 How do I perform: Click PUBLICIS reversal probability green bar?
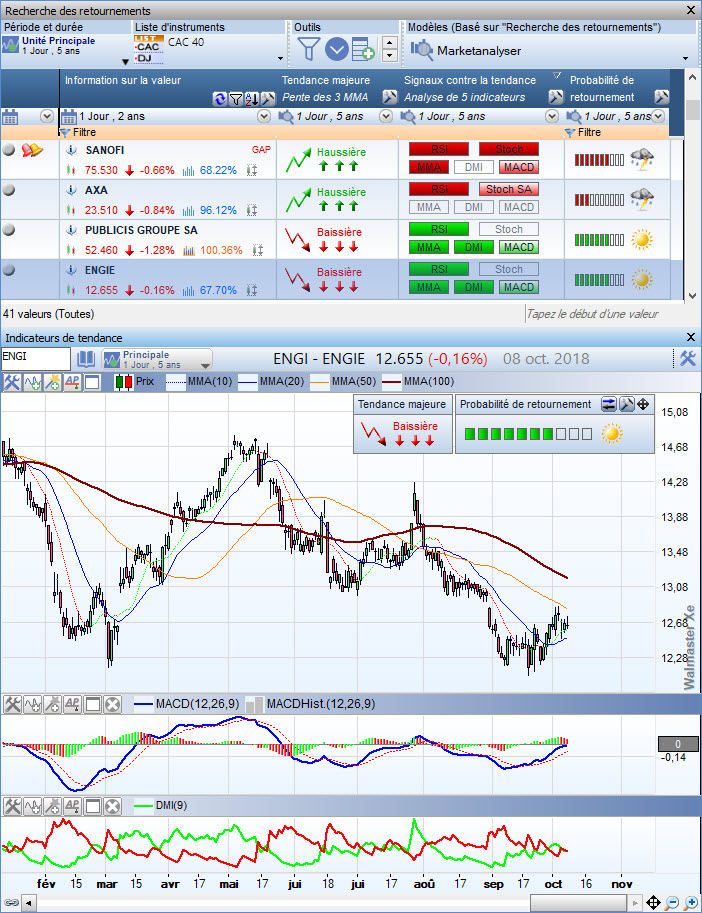599,240
